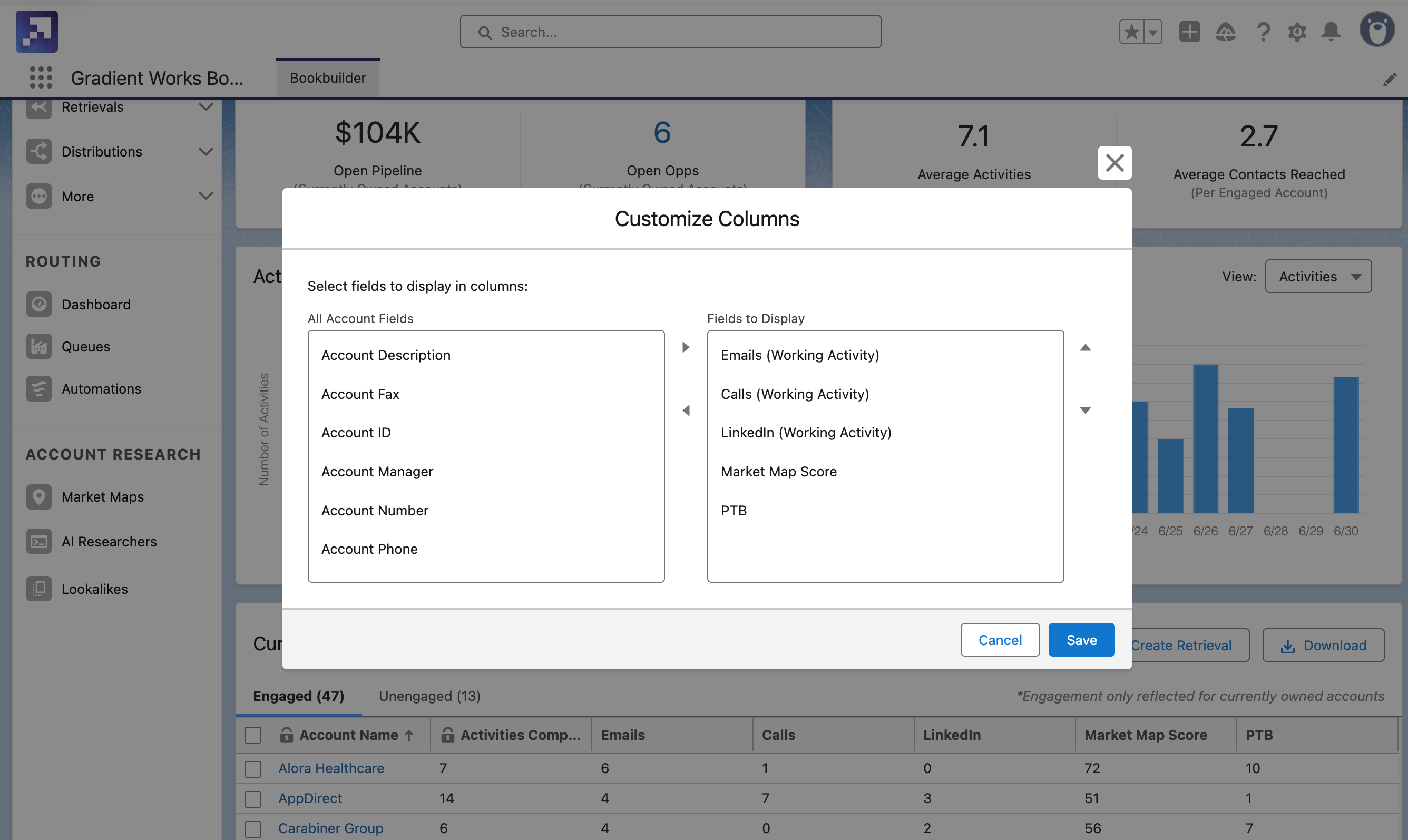Expand the Distributions sidebar section

pyautogui.click(x=206, y=152)
